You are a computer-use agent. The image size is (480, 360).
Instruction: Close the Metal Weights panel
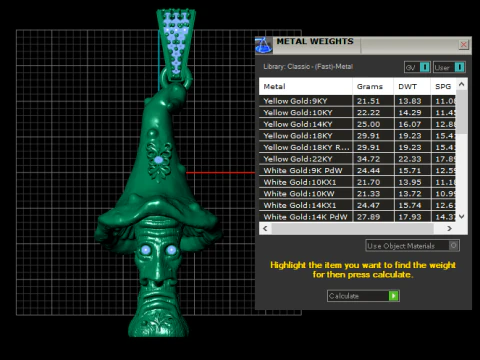click(463, 44)
